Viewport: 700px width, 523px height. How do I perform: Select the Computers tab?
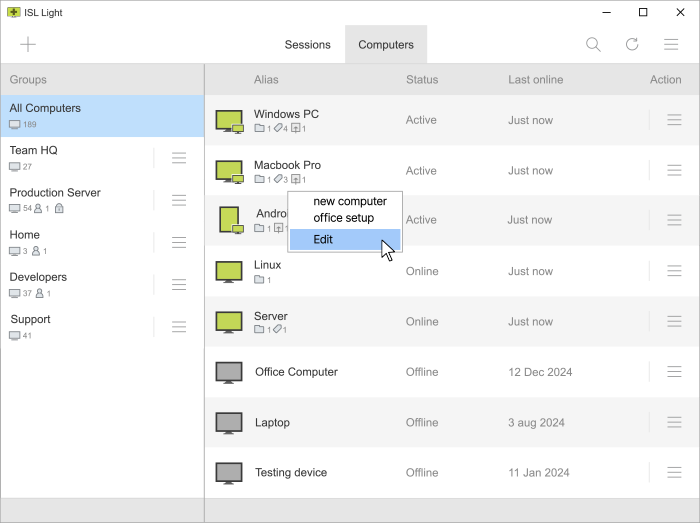386,45
